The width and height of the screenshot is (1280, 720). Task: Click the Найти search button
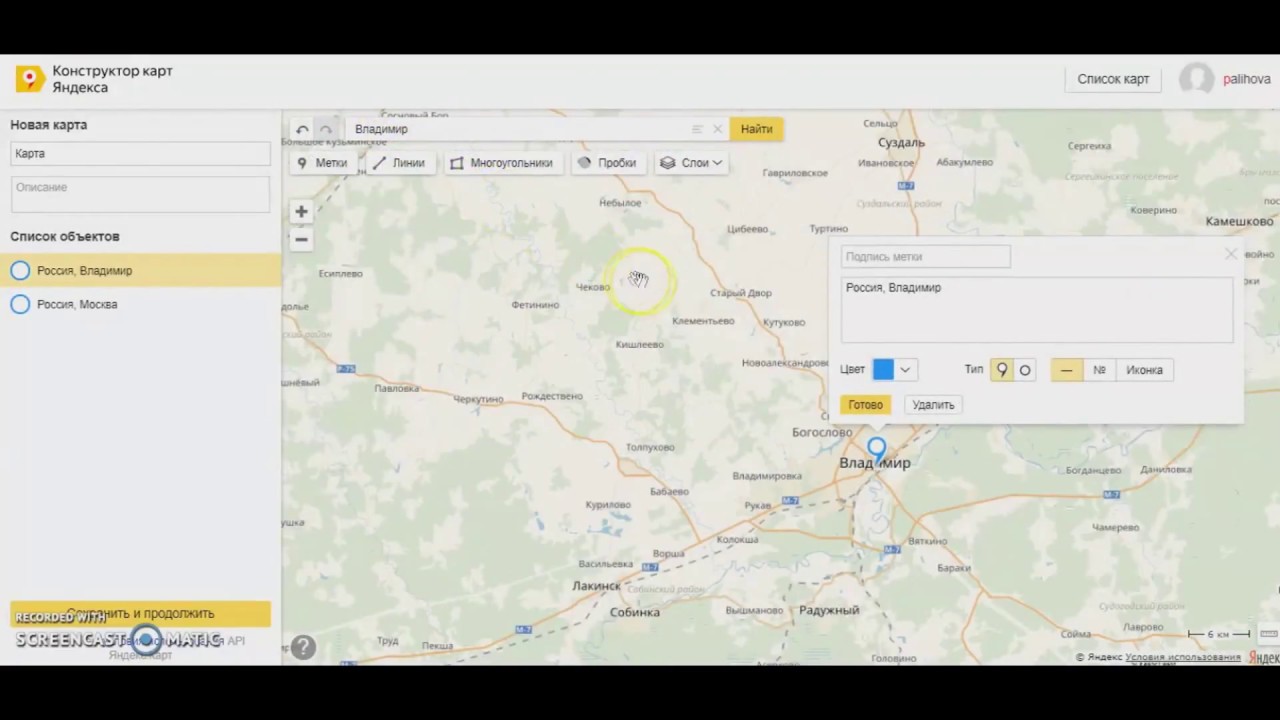pyautogui.click(x=756, y=129)
